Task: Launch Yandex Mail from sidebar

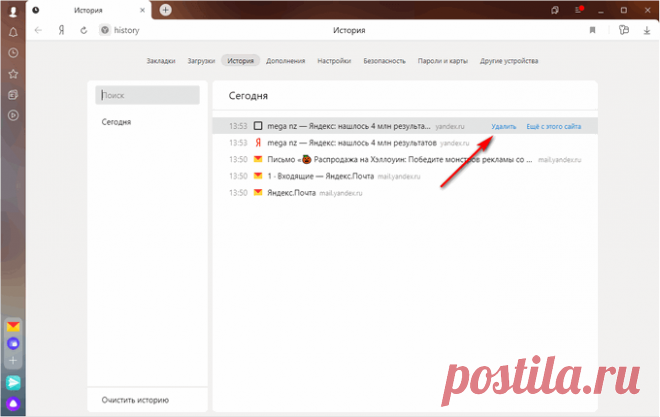Action: pyautogui.click(x=13, y=326)
